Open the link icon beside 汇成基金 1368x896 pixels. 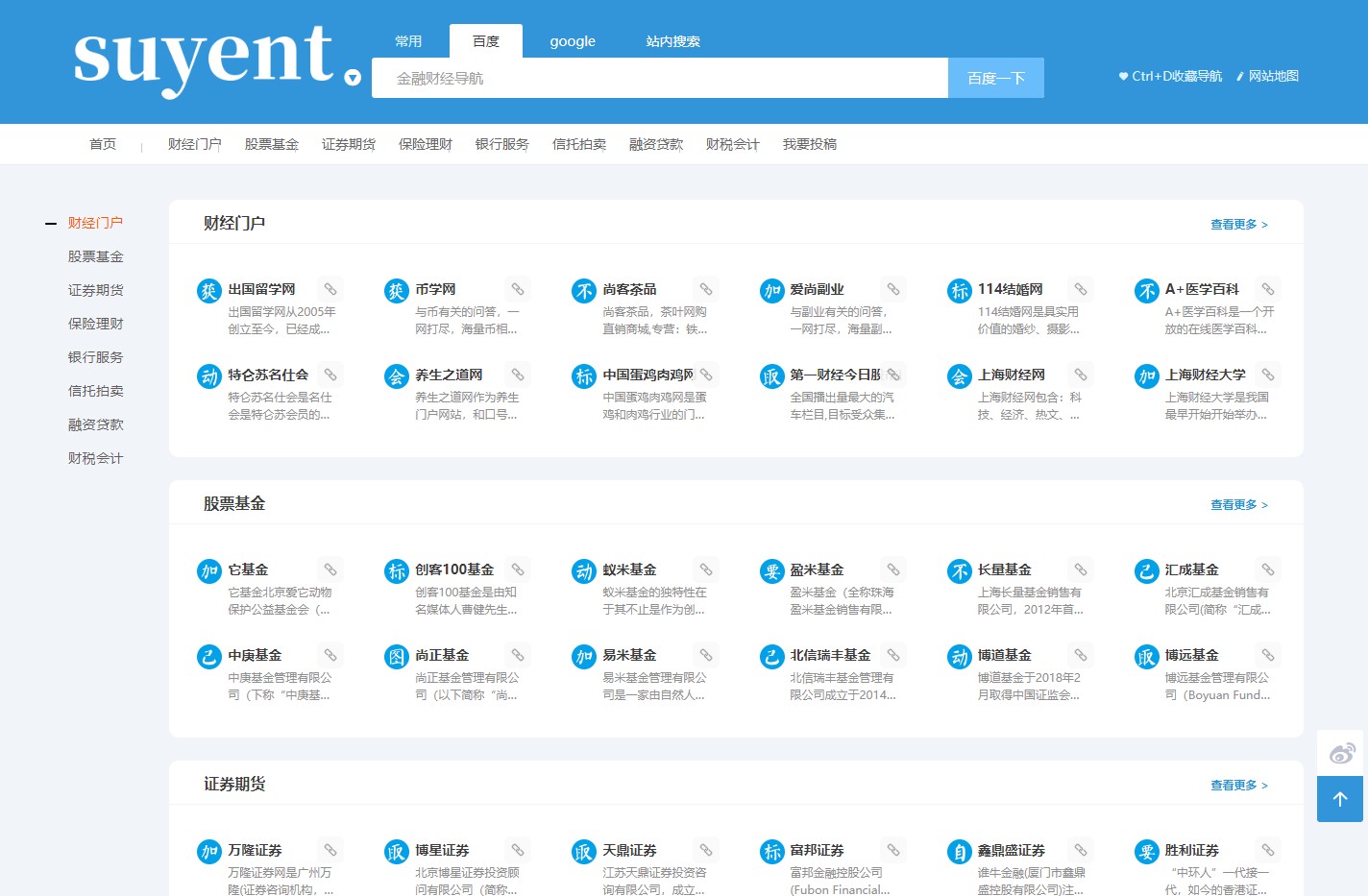(x=1268, y=569)
